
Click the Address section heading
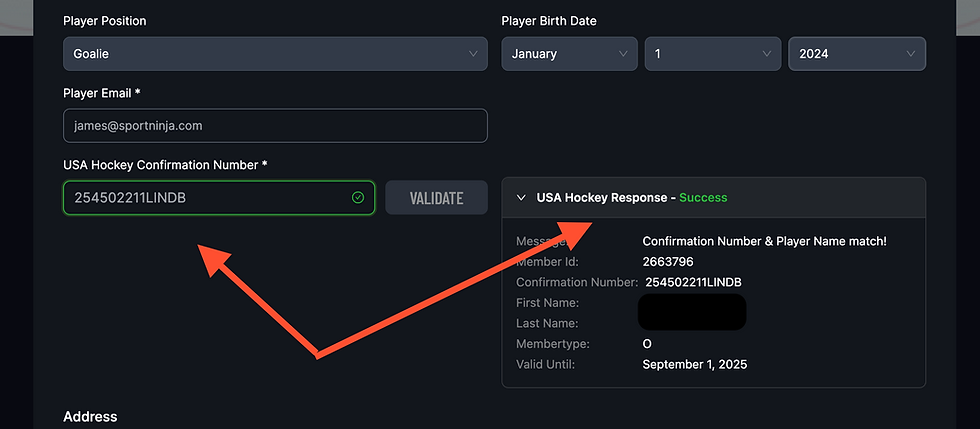(x=90, y=416)
